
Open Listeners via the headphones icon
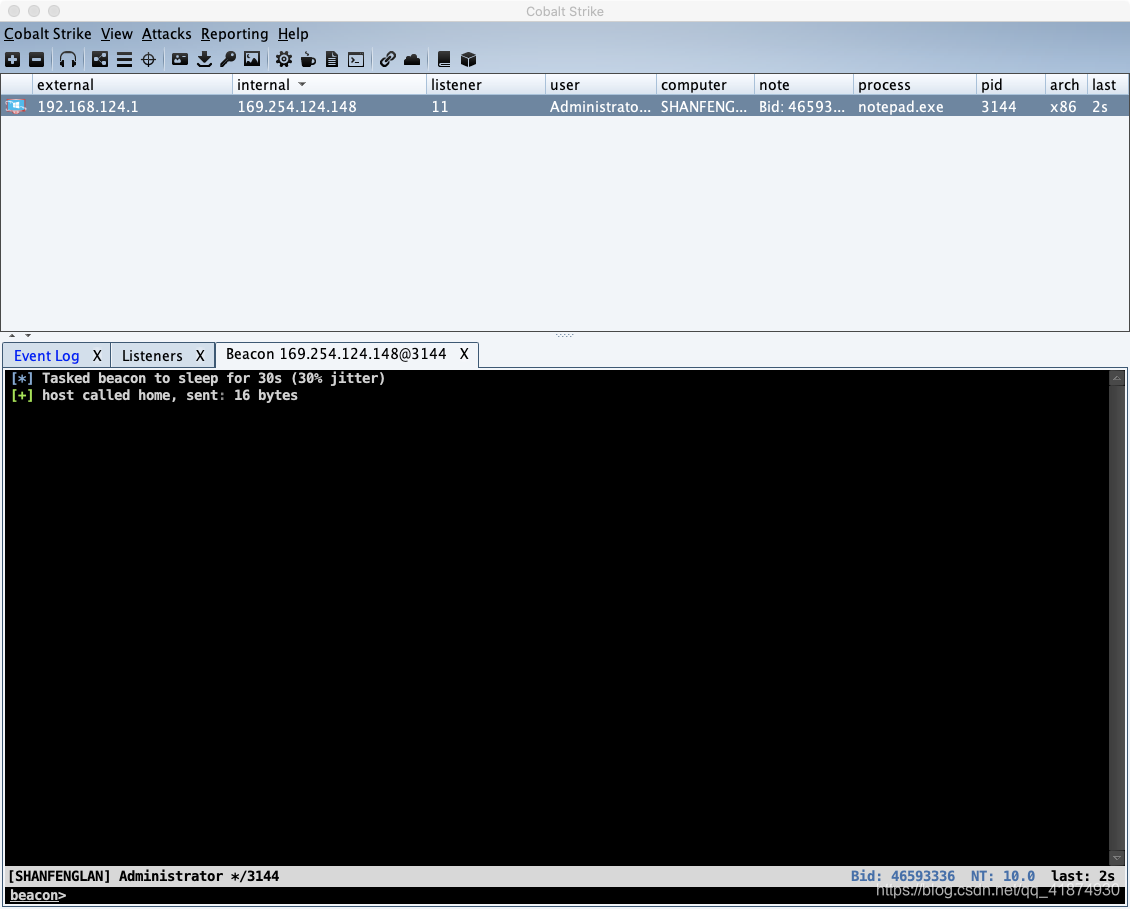(x=68, y=60)
